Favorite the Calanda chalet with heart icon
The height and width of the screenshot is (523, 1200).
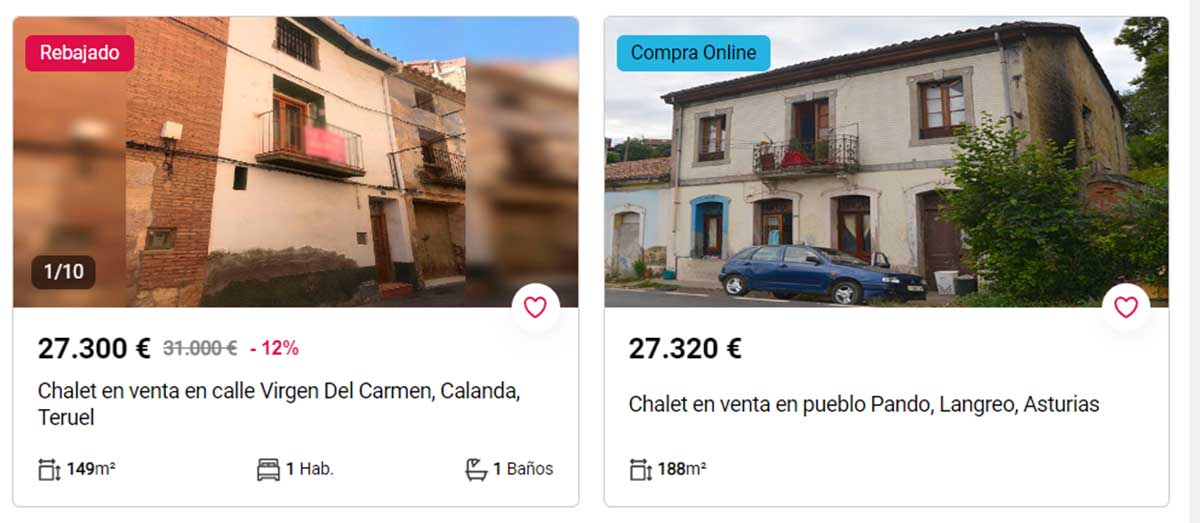535,307
